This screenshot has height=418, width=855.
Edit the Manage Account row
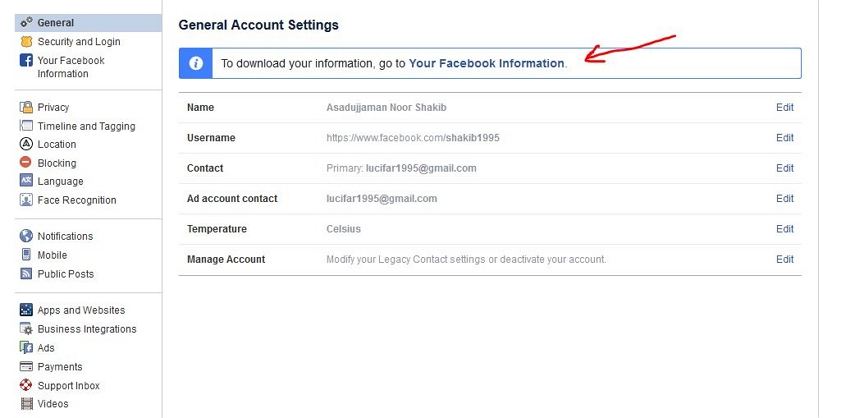(x=785, y=259)
